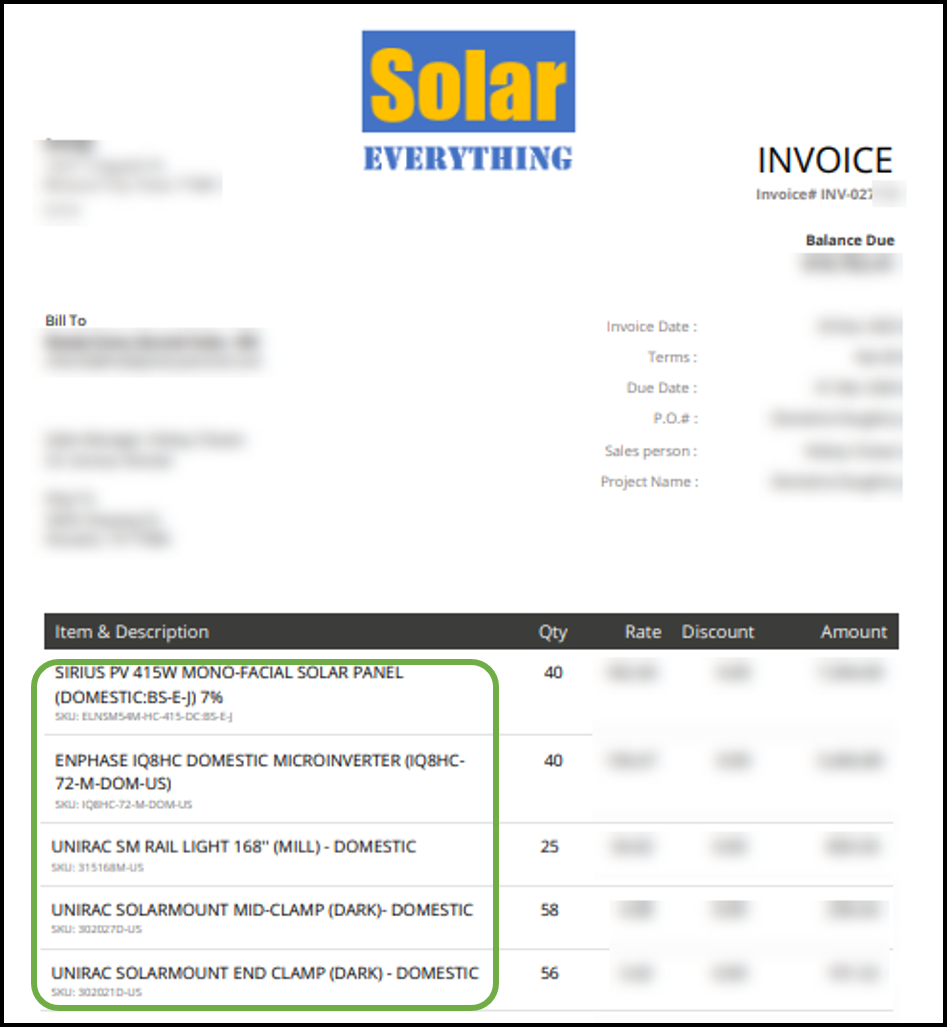
Task: Click the Sales person label
Action: click(x=650, y=451)
